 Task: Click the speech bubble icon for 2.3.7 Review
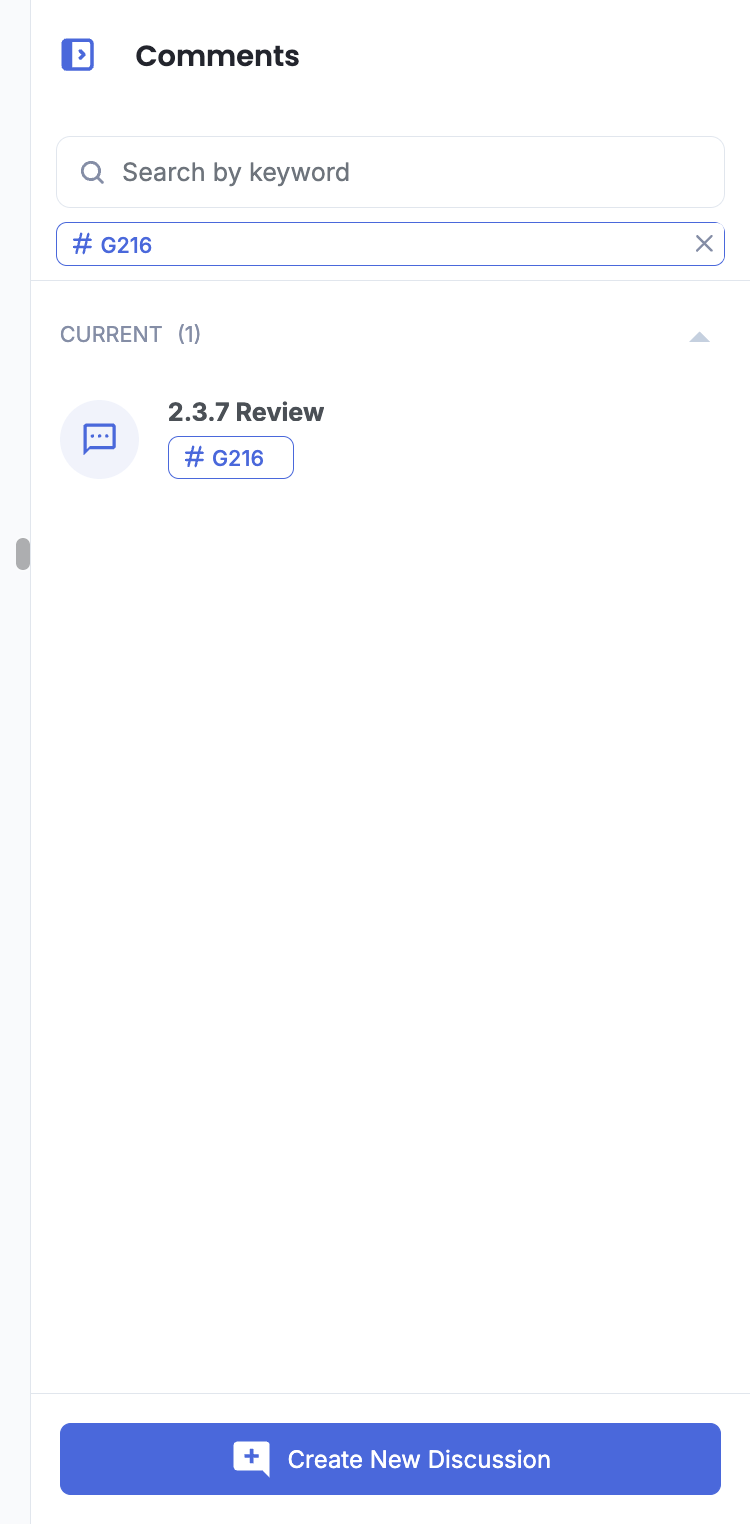[99, 439]
